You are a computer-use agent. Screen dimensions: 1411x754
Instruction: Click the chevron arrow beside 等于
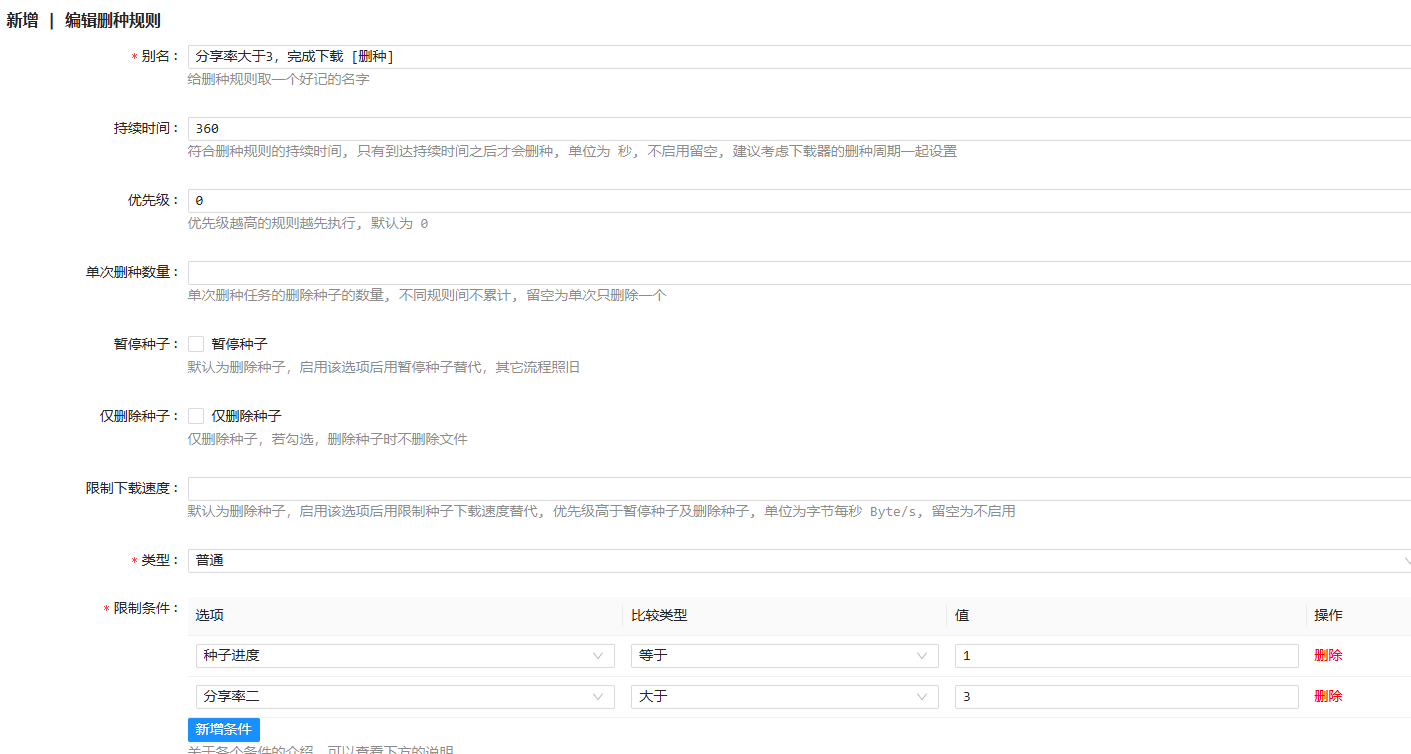[922, 656]
